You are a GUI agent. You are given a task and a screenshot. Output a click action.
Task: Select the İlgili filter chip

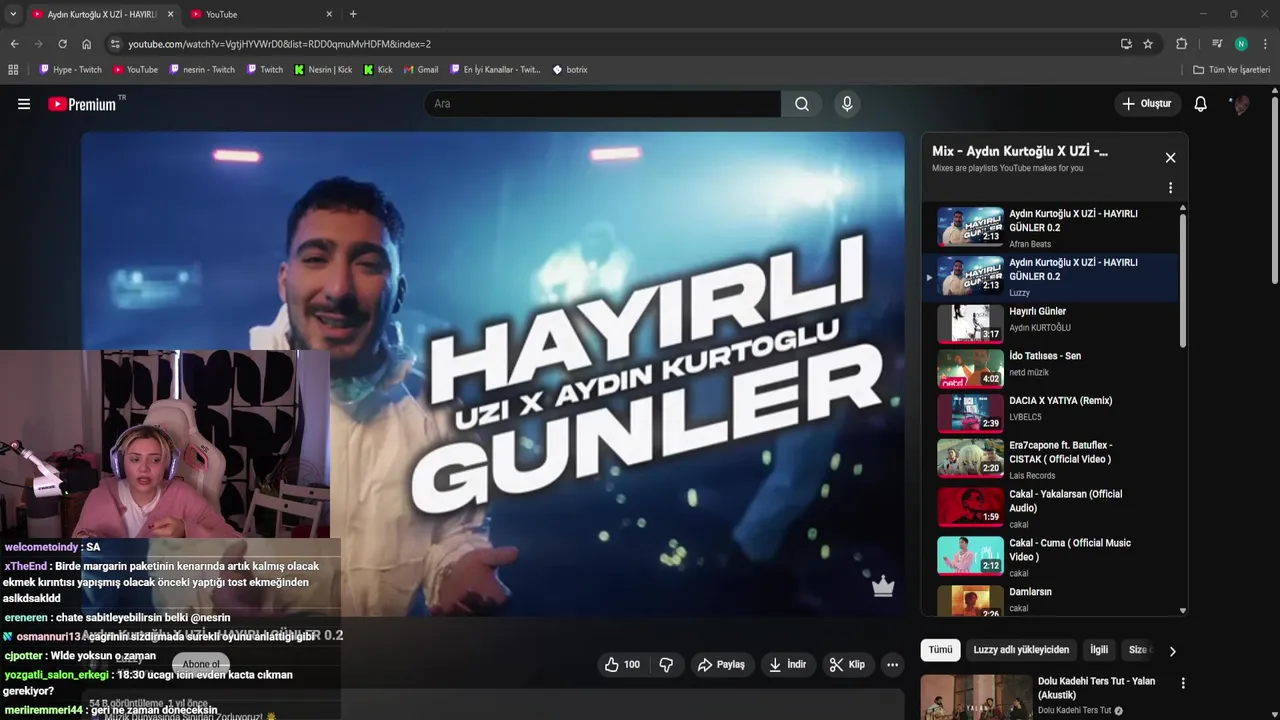click(1099, 650)
